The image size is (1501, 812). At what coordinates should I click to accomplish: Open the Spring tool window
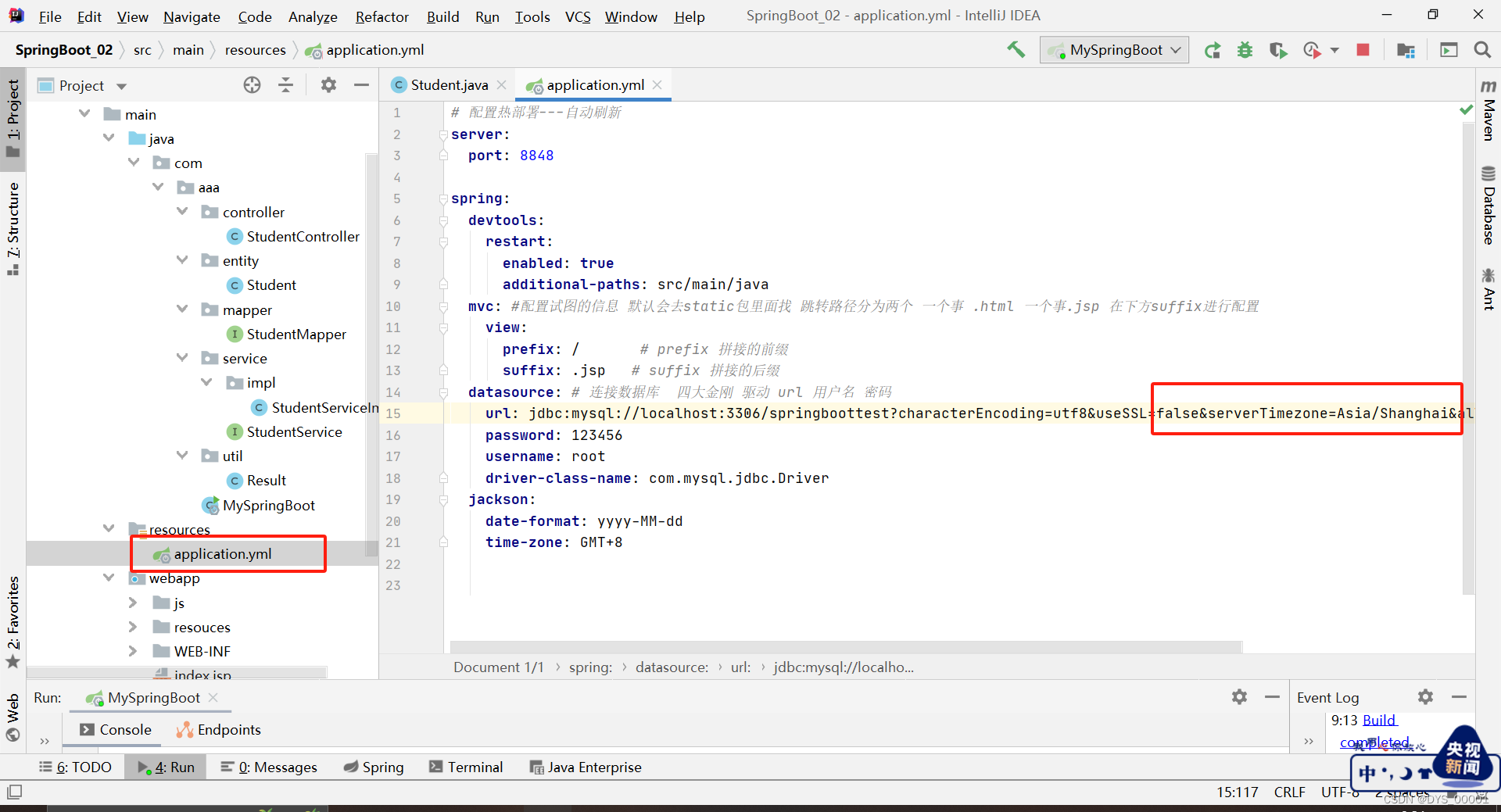tap(374, 767)
